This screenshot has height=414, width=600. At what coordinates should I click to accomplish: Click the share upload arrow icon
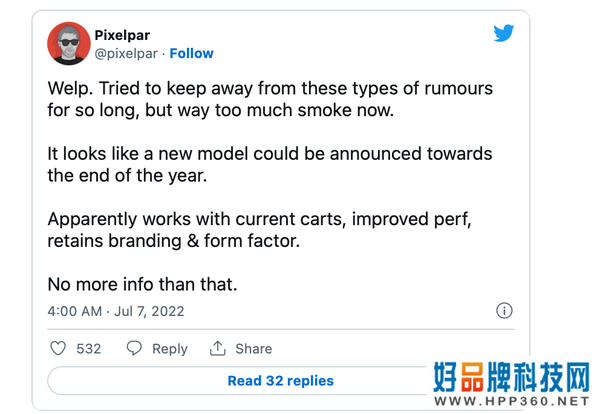pos(217,348)
